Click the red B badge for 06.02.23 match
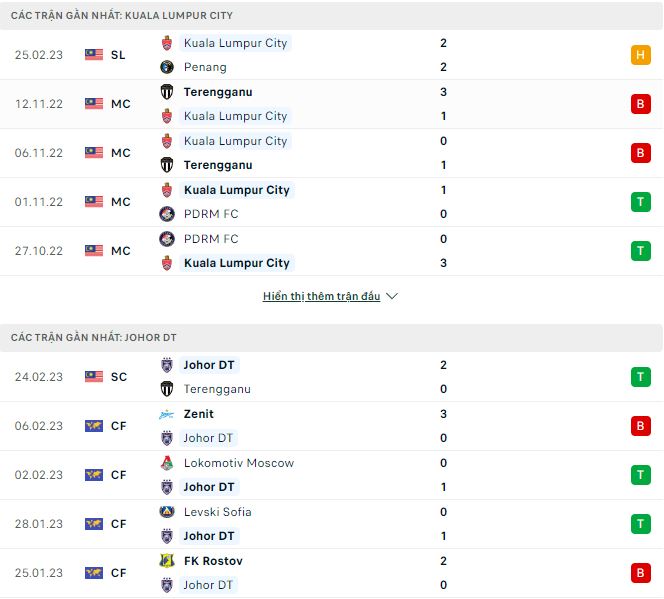This screenshot has width=664, height=599. (641, 426)
